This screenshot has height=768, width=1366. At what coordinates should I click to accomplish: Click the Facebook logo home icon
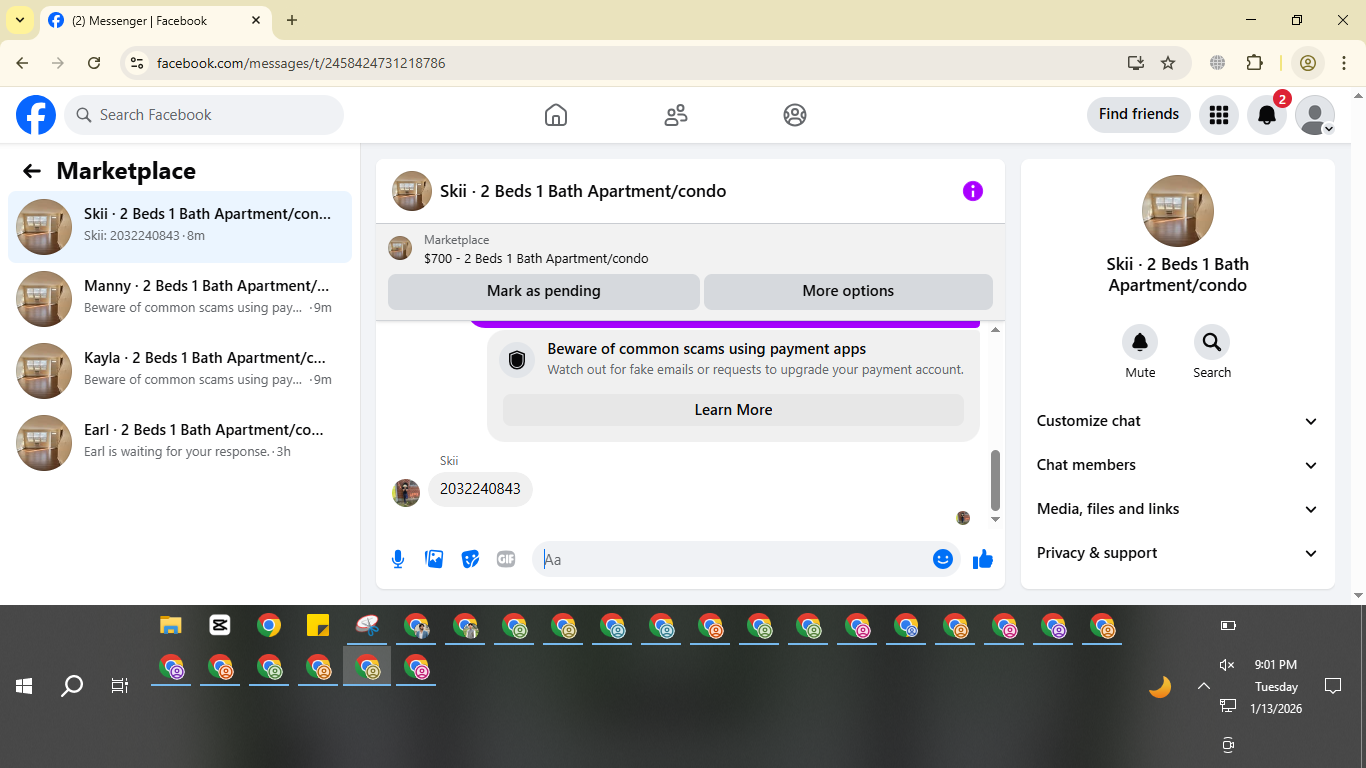pos(36,115)
